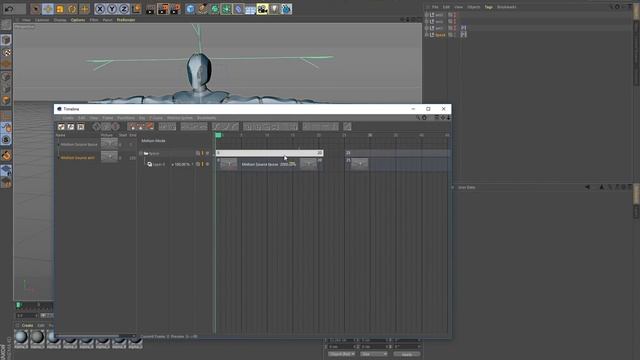Open the Size dropdown in Coordinates
The image size is (640, 360).
pos(373,354)
